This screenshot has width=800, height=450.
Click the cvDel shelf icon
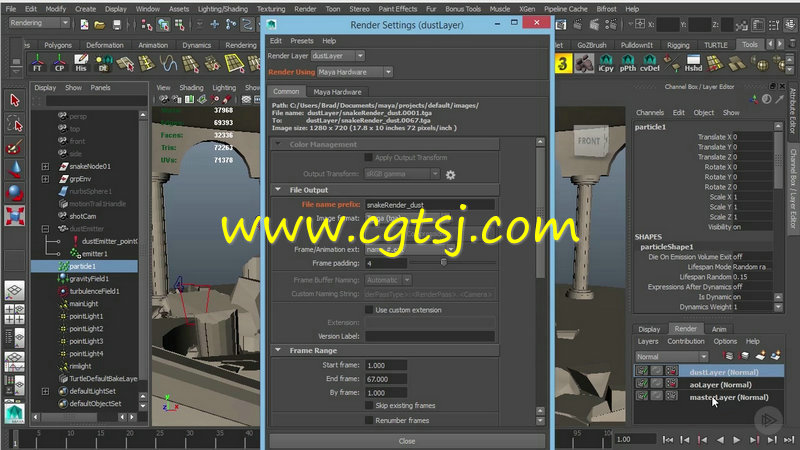tap(649, 63)
